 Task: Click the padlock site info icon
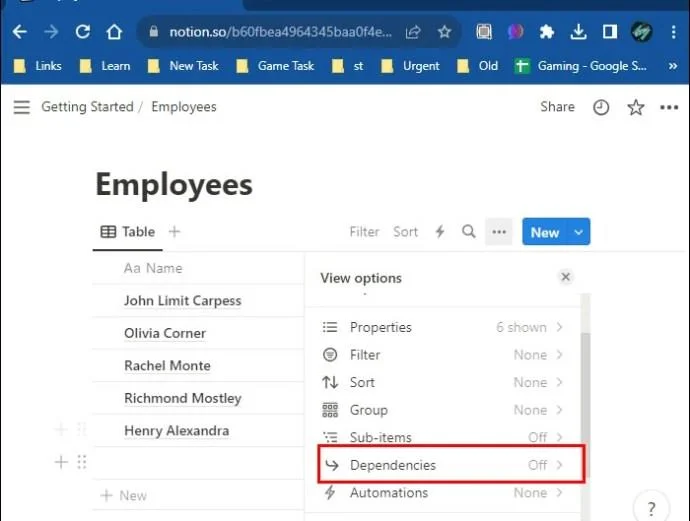153,31
